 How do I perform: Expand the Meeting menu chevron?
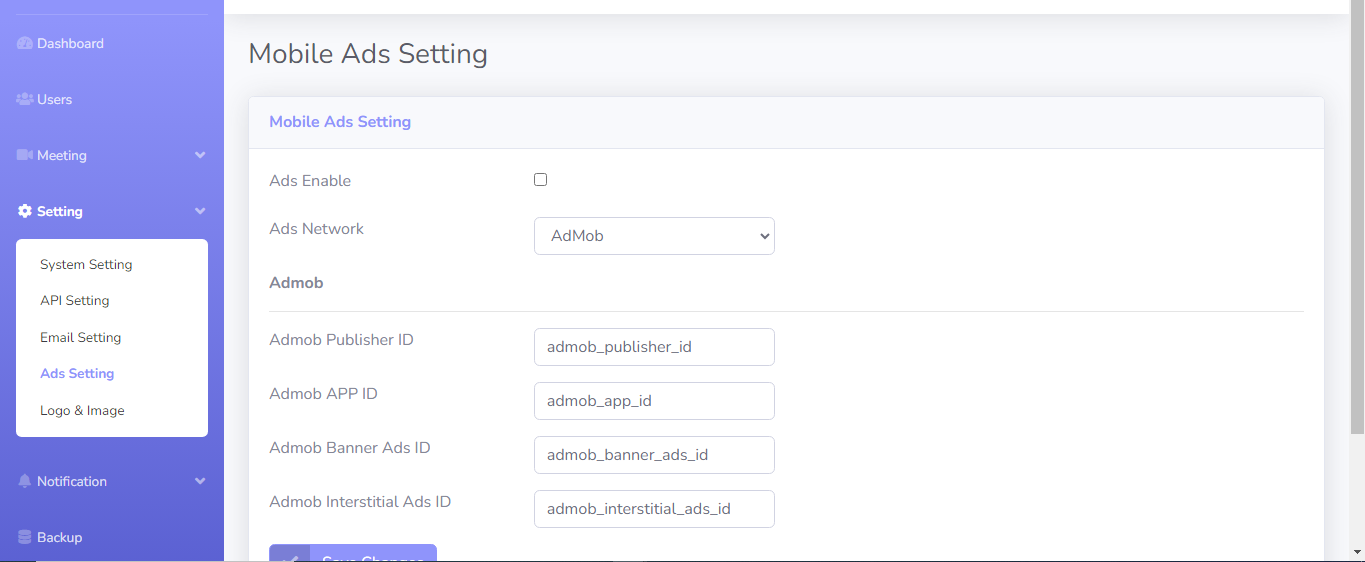pos(200,156)
